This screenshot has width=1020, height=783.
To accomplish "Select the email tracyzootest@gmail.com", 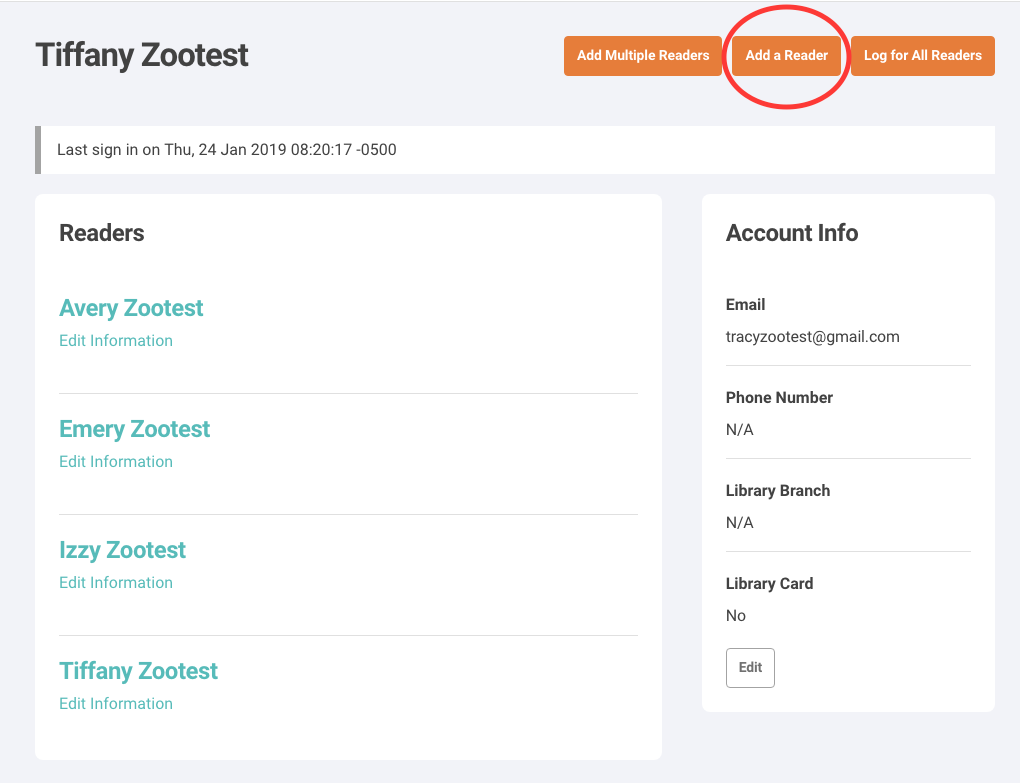I will [812, 337].
